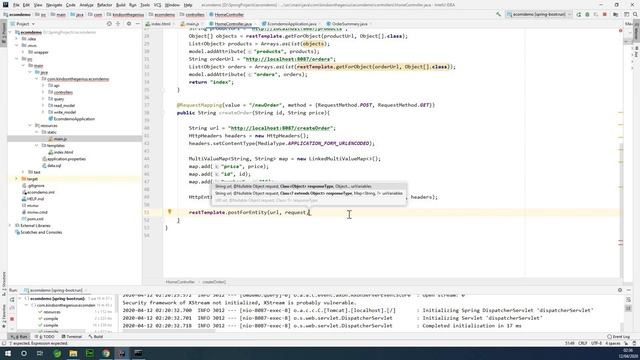The image size is (640, 360).
Task: Open File Explorer from taskbar
Action: pos(73,353)
